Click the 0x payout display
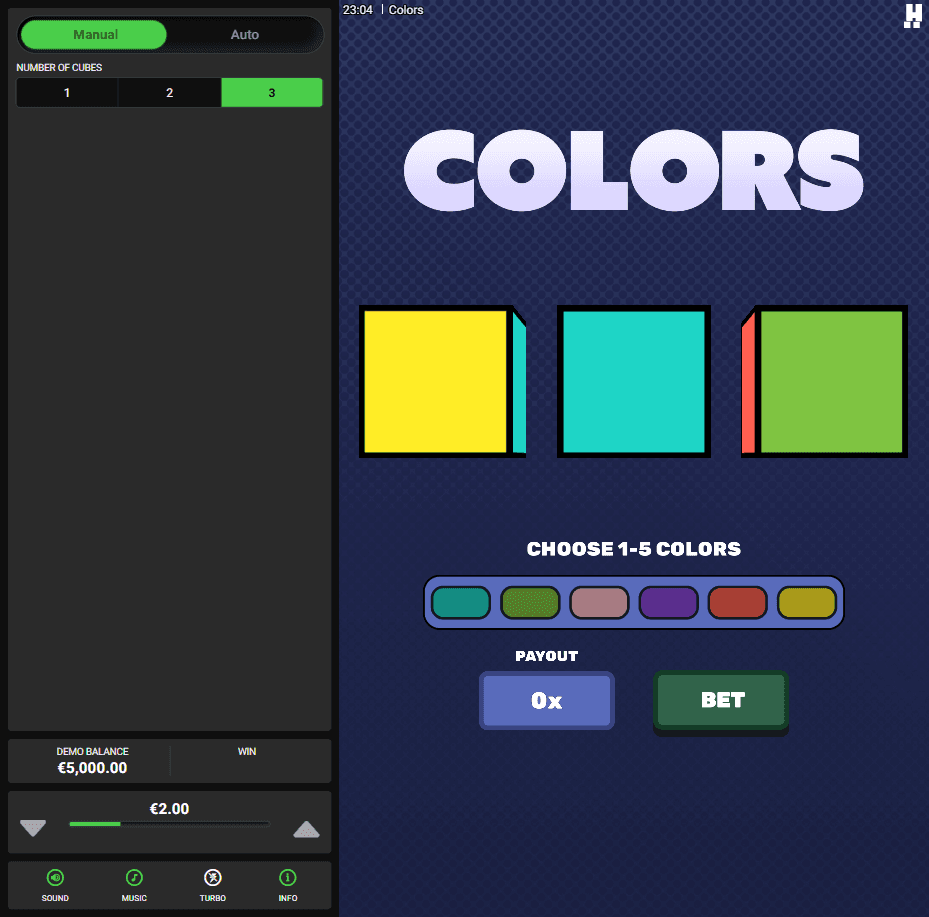The height and width of the screenshot is (917, 929). coord(546,700)
